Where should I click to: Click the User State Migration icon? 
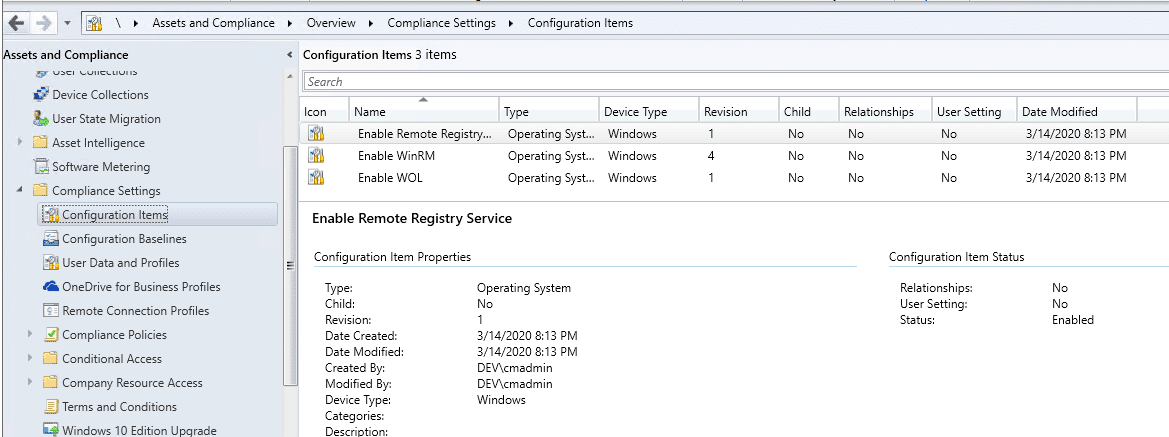pos(41,119)
